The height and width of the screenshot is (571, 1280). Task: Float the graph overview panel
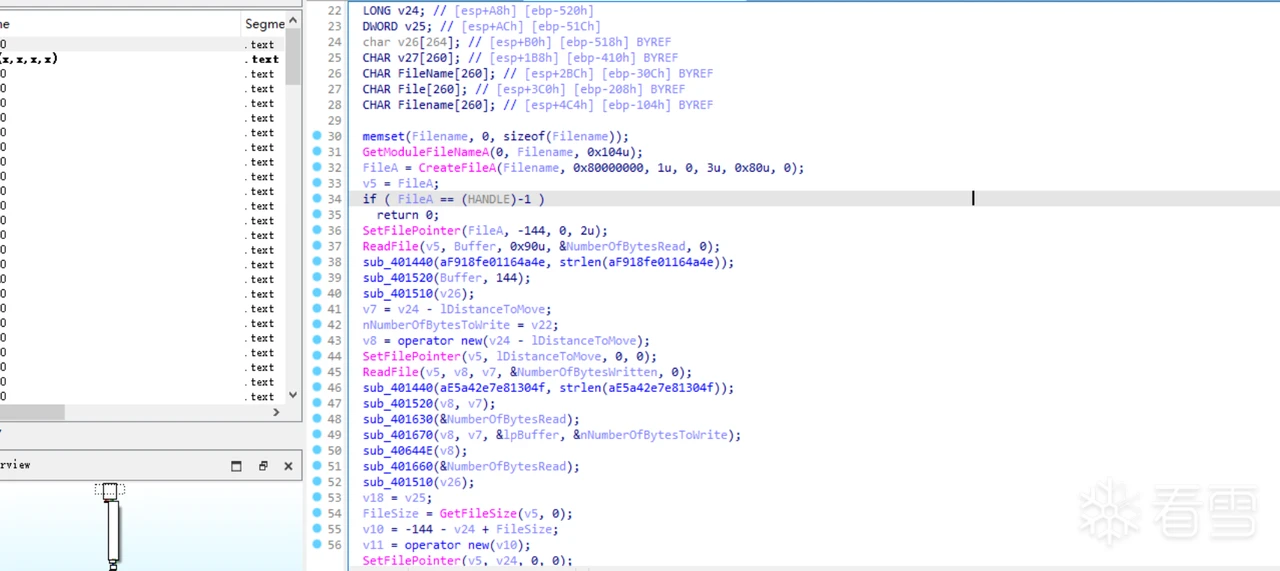point(263,466)
